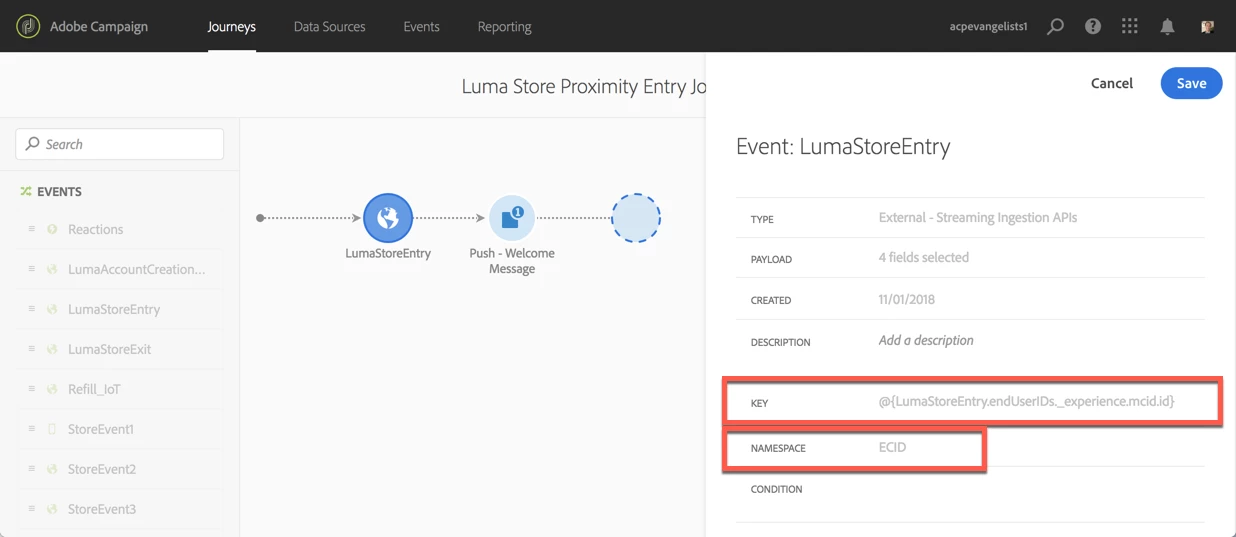Image resolution: width=1236 pixels, height=537 pixels.
Task: Click the CONDITION field label
Action: 776,489
